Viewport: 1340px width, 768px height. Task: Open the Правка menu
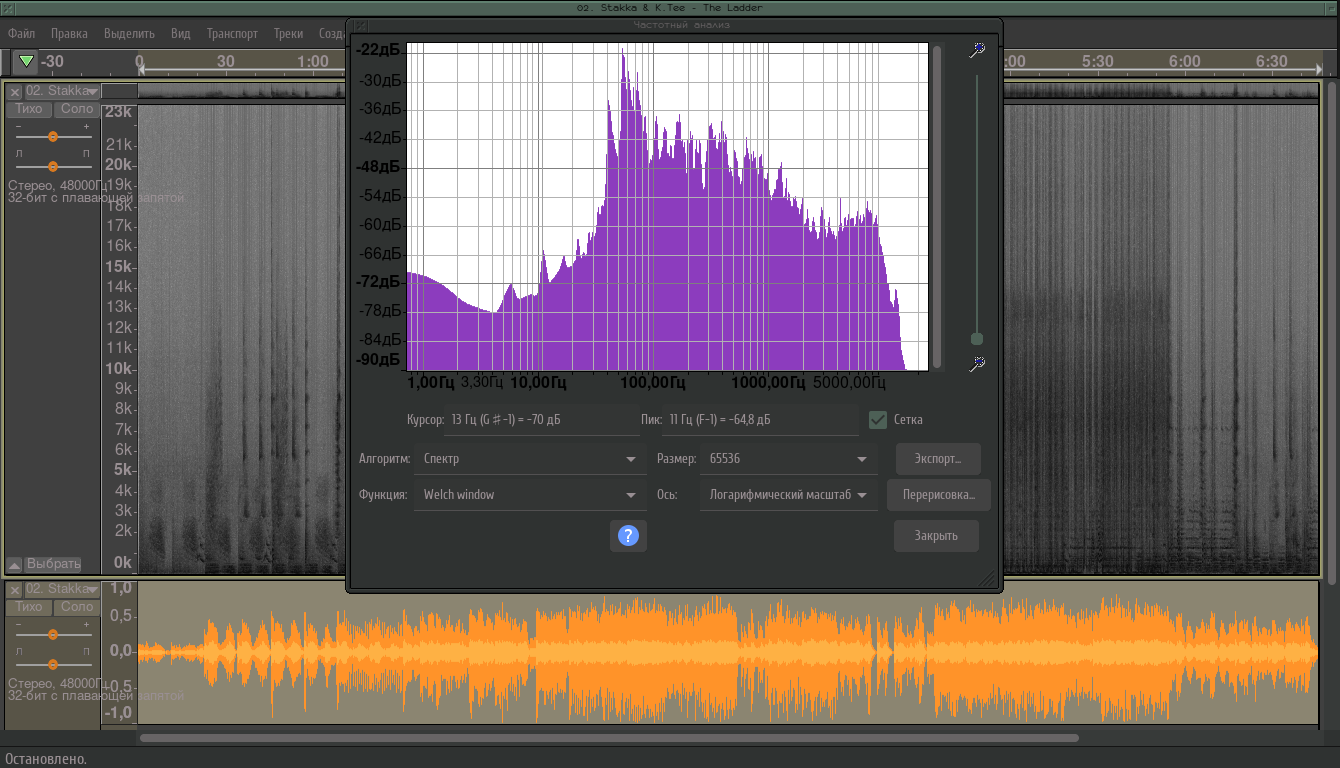(x=69, y=33)
